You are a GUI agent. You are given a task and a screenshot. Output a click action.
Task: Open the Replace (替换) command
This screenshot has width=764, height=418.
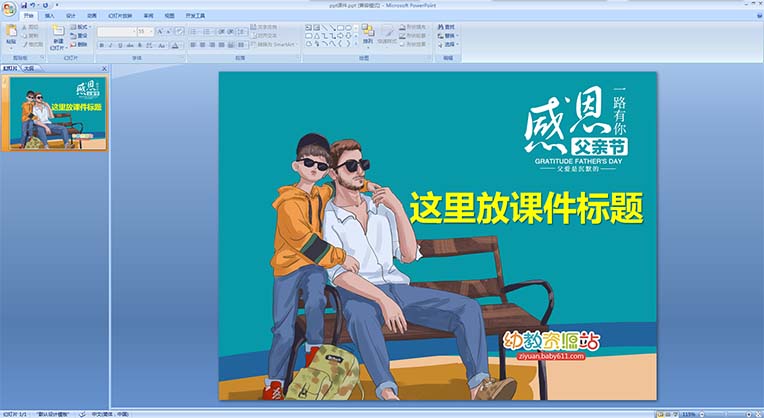point(448,36)
